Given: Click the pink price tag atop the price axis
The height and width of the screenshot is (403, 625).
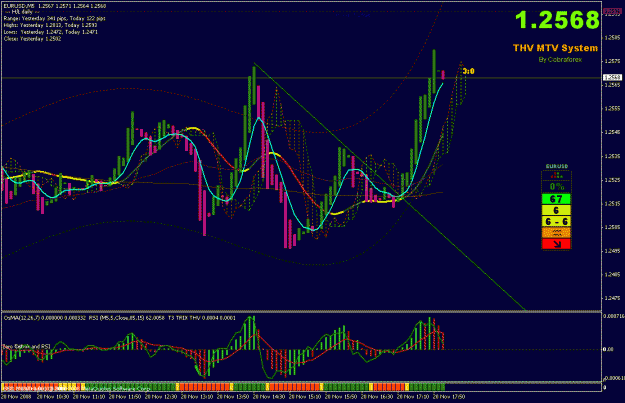Looking at the screenshot, I should [613, 12].
